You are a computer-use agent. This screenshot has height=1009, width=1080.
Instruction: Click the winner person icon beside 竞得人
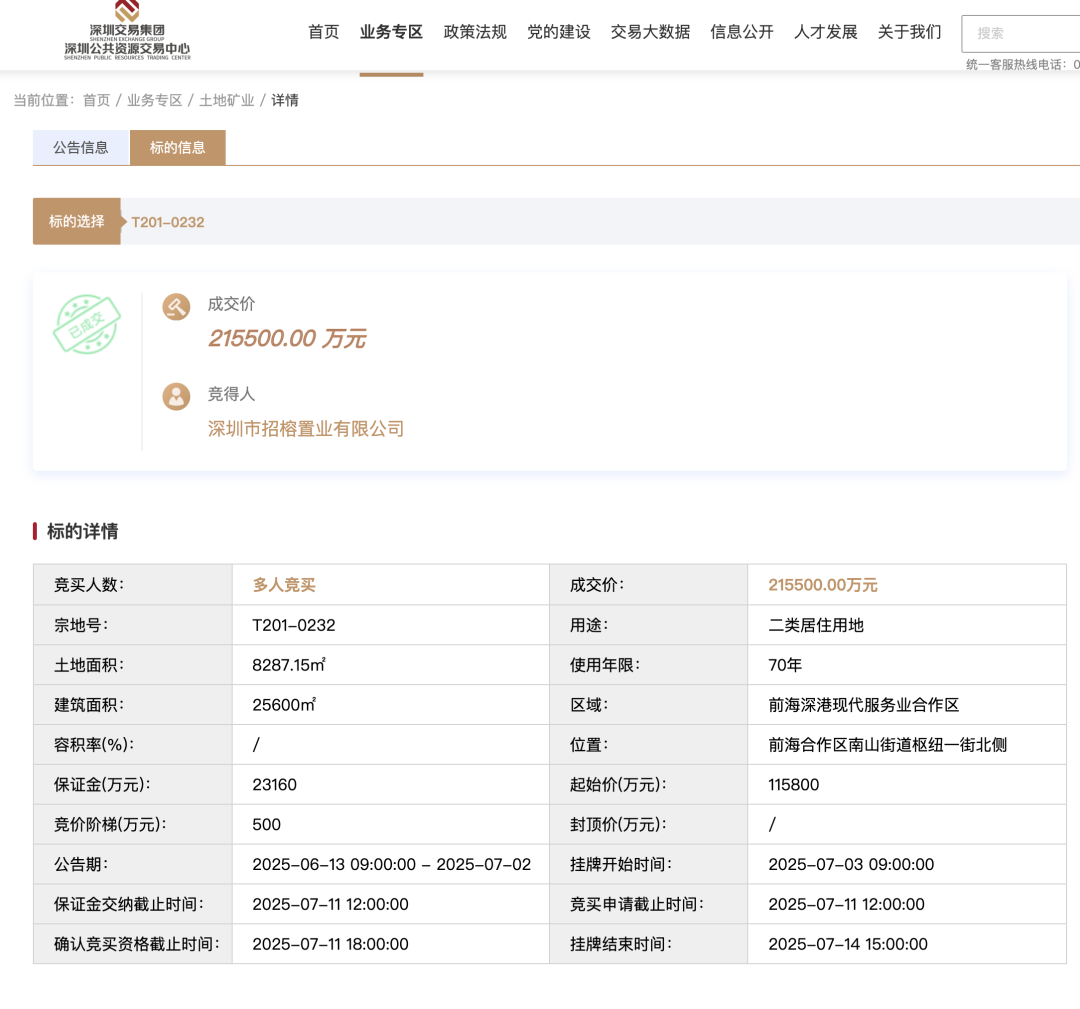coord(176,396)
